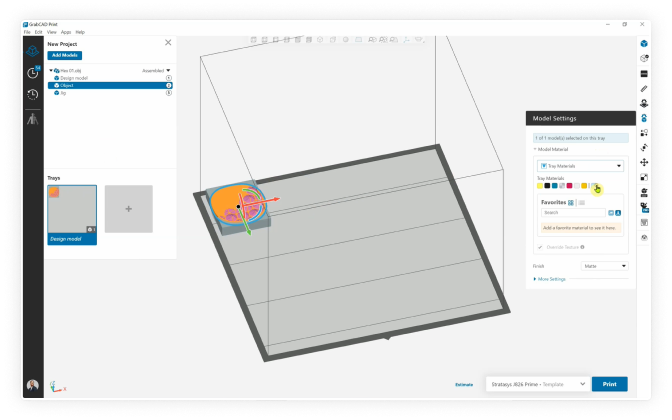
Task: Click the Add Models button
Action: [66, 55]
